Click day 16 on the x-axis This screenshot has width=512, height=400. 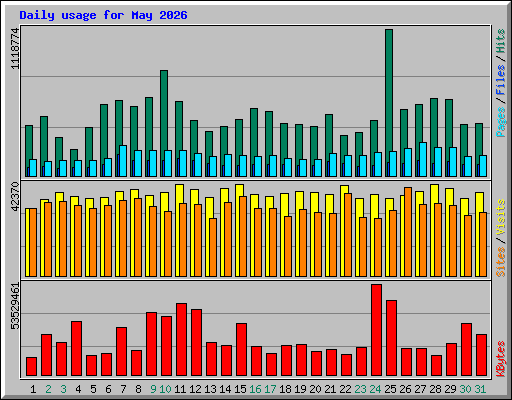coord(255,389)
